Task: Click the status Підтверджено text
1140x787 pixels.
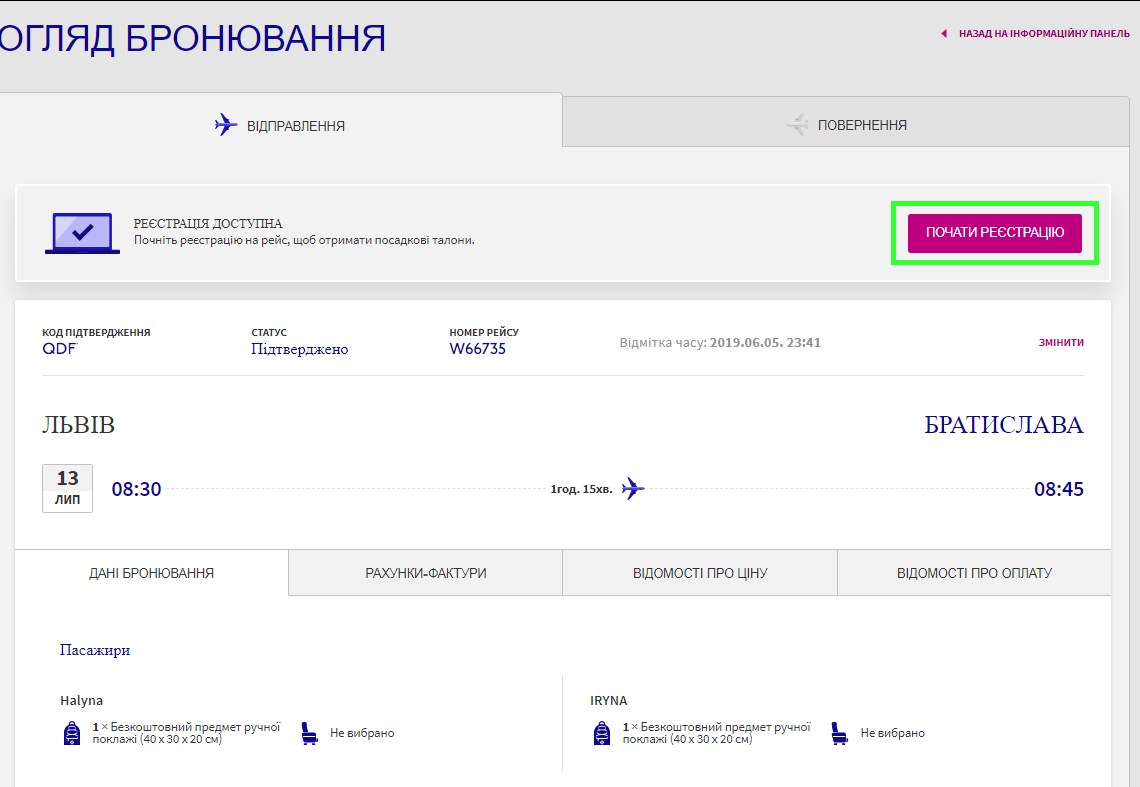Action: 300,349
